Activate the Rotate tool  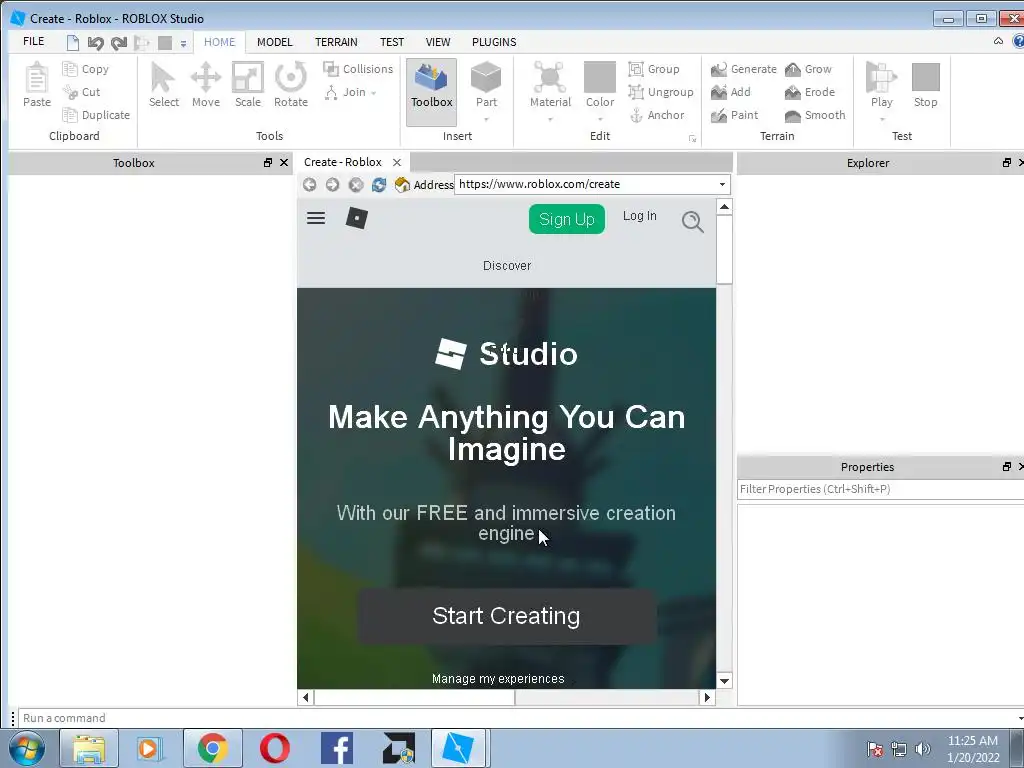pos(291,85)
